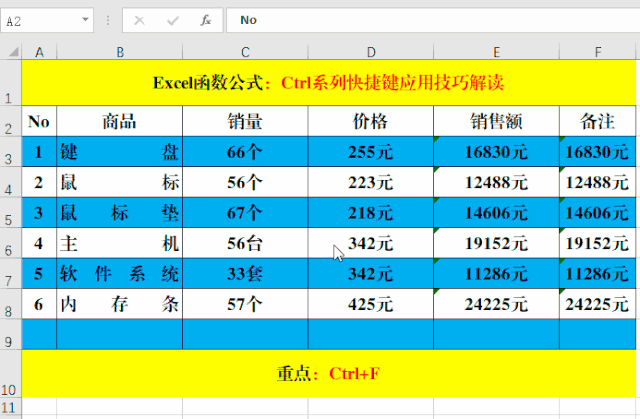Click the yellow 重点：Ctrl+F cell
The height and width of the screenshot is (419, 640).
(329, 373)
